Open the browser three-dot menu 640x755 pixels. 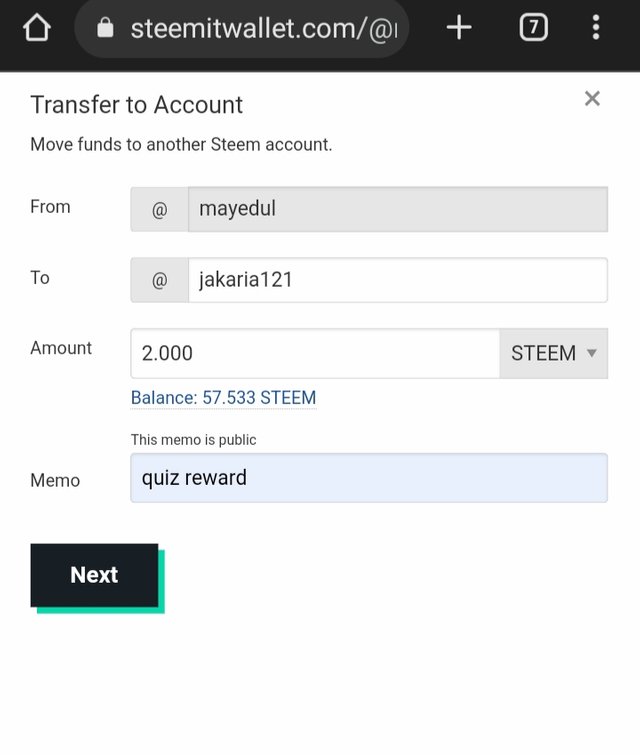coord(596,28)
